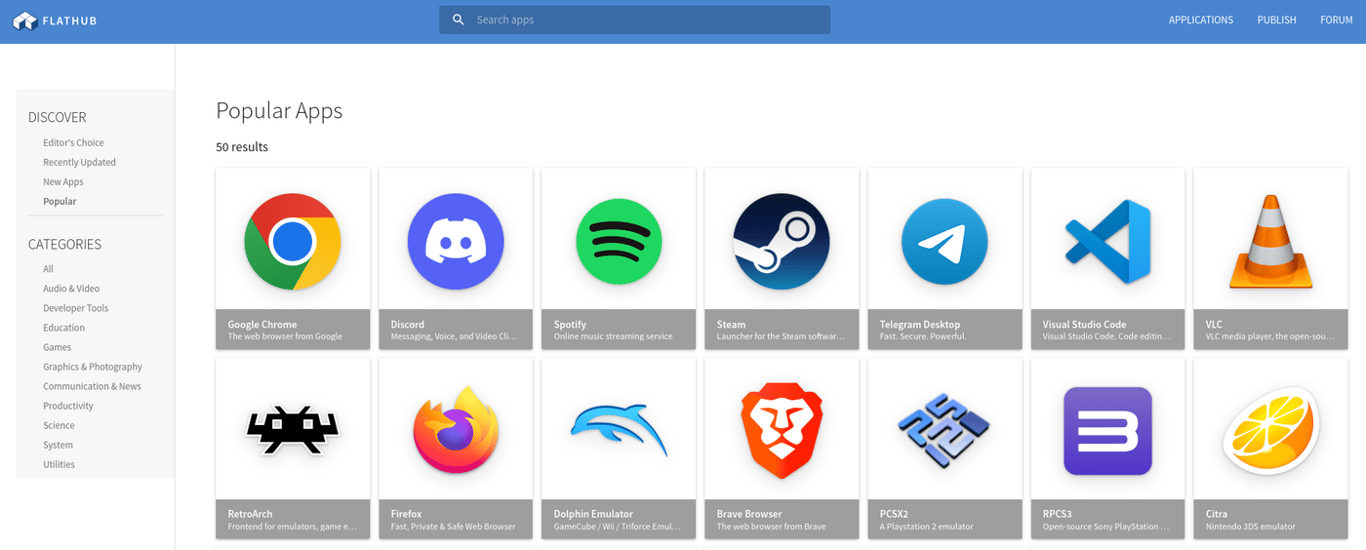Select the Productivity category
The height and width of the screenshot is (550, 1366).
68,406
